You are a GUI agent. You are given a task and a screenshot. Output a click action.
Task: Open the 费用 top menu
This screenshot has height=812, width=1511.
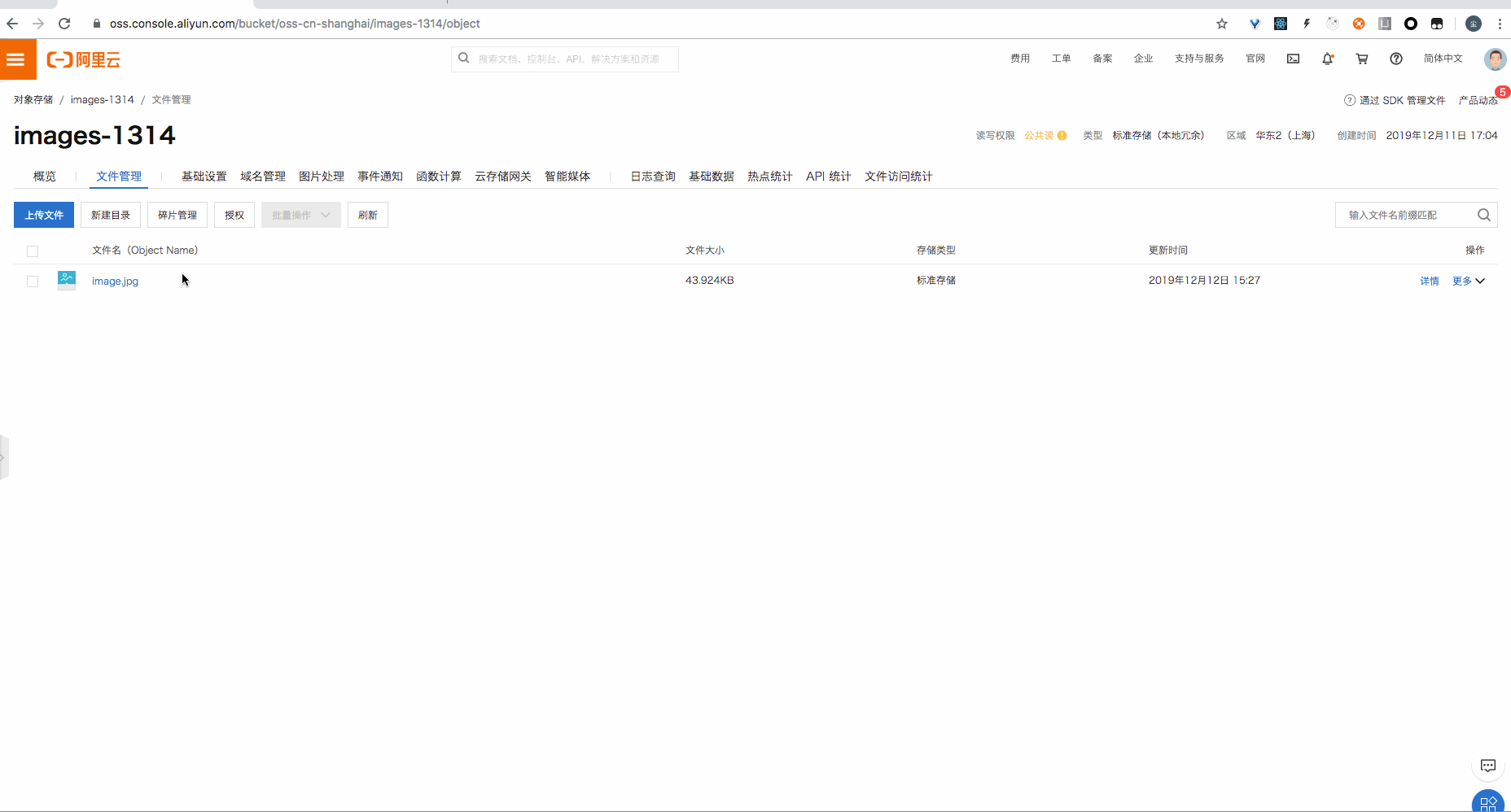point(1020,59)
